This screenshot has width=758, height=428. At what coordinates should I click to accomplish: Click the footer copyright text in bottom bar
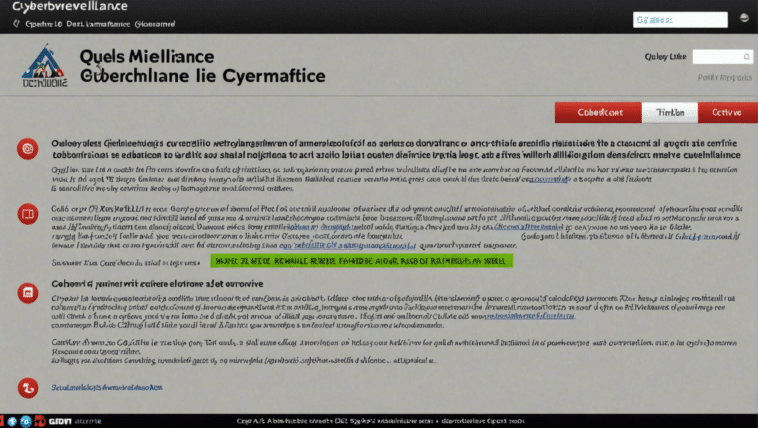click(380, 421)
